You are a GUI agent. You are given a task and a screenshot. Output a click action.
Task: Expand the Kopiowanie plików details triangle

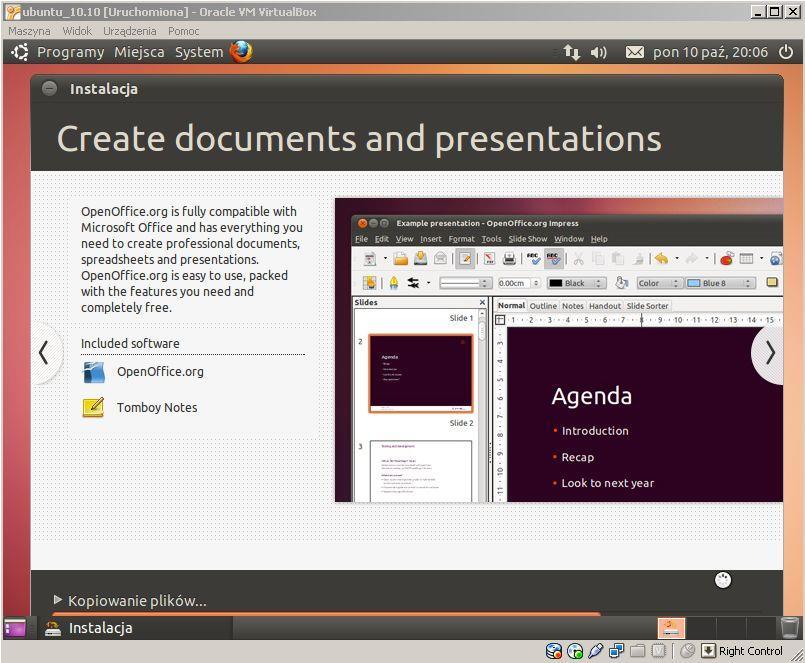[58, 600]
